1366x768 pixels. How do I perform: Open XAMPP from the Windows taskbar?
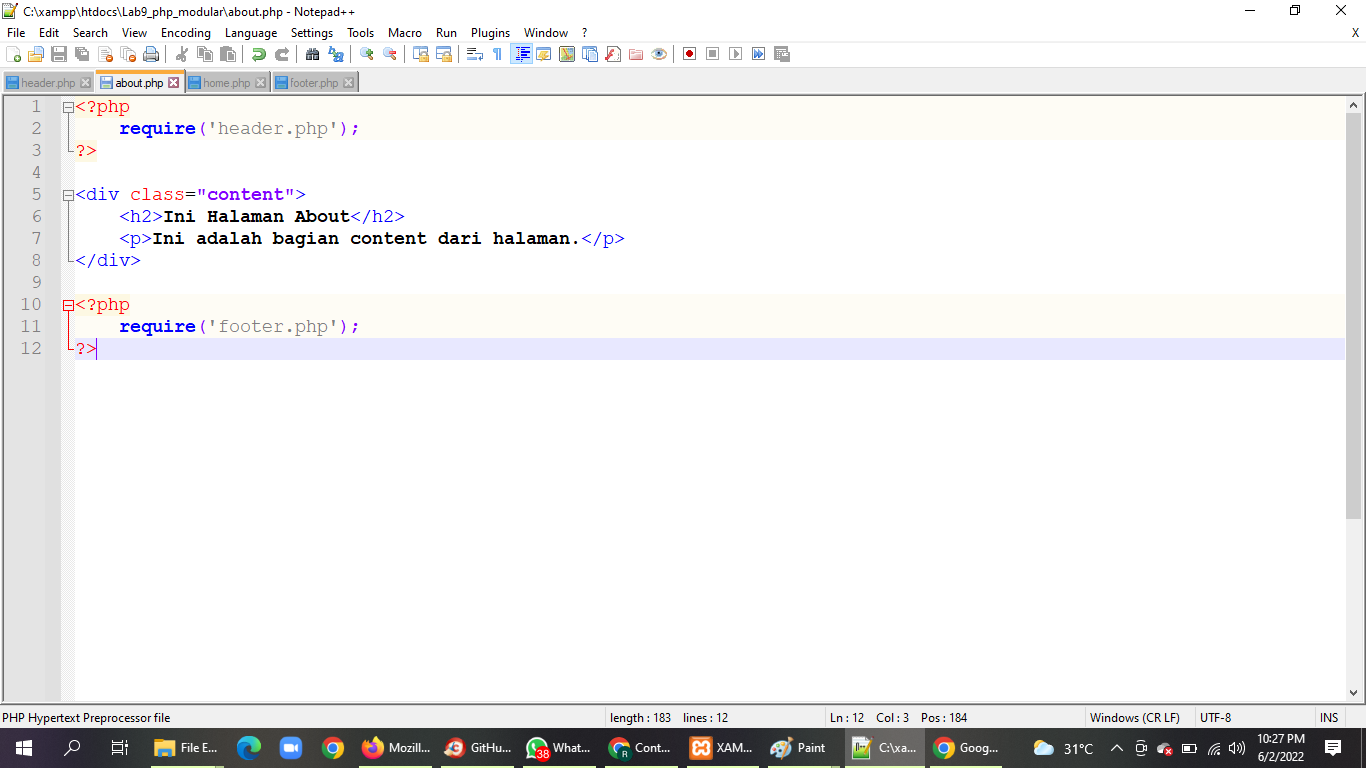[722, 748]
